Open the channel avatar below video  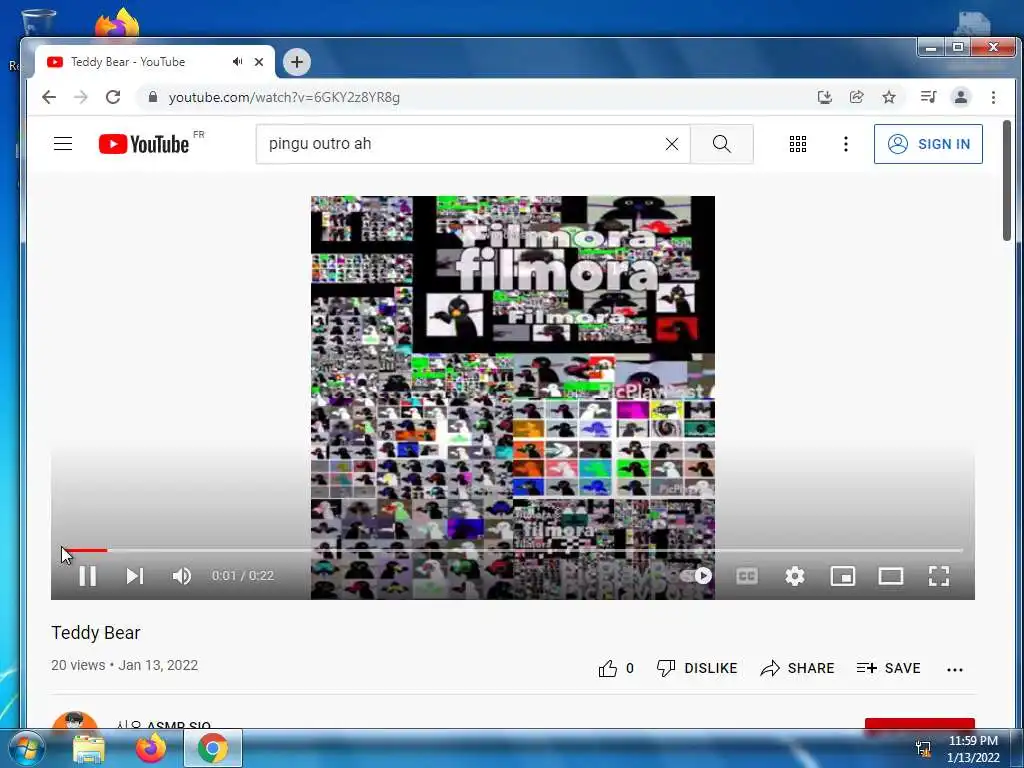pyautogui.click(x=74, y=722)
